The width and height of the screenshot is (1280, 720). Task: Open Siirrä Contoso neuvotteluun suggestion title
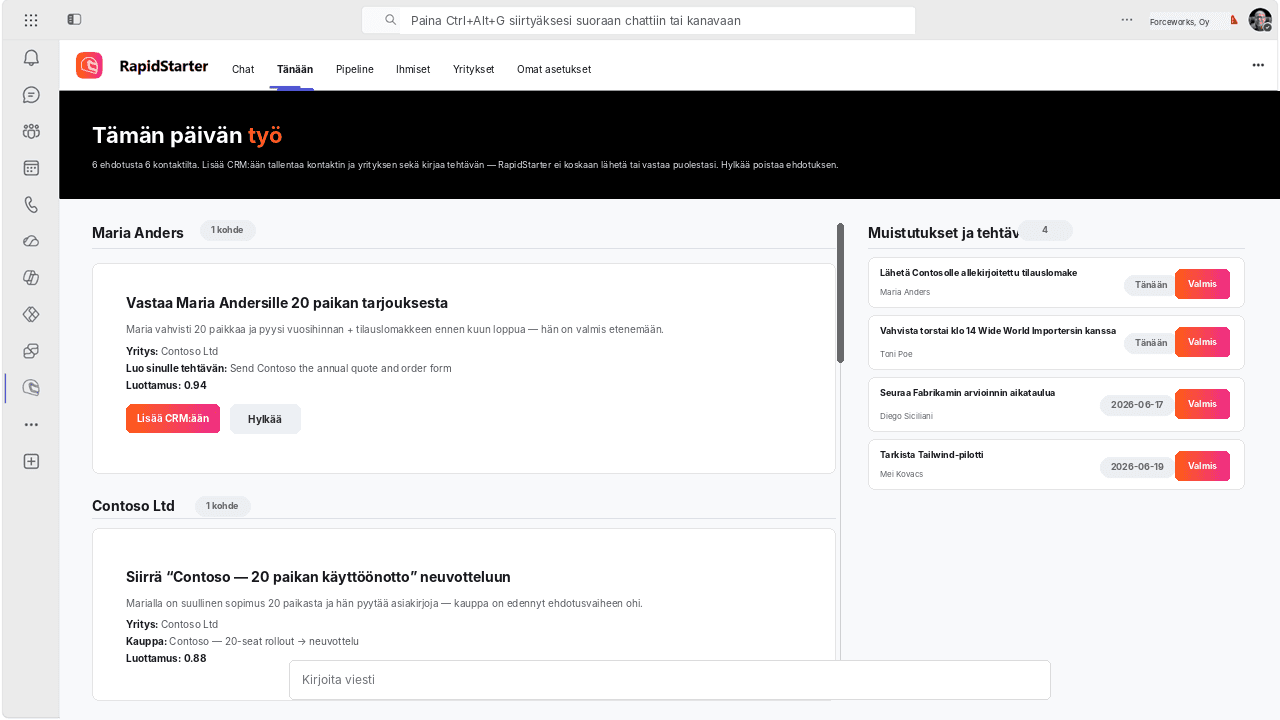pos(318,577)
